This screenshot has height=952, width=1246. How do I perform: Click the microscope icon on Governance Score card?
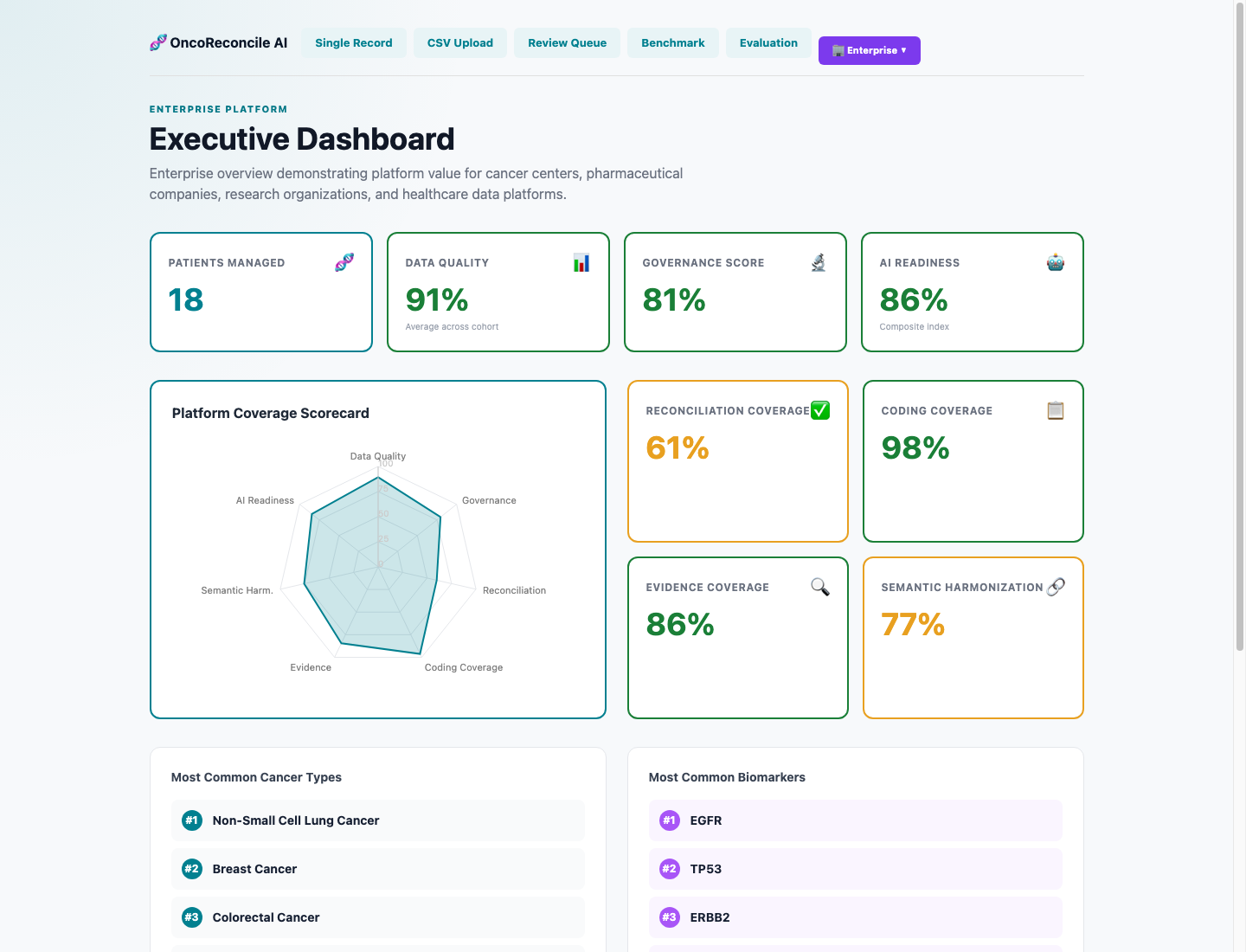(x=819, y=262)
